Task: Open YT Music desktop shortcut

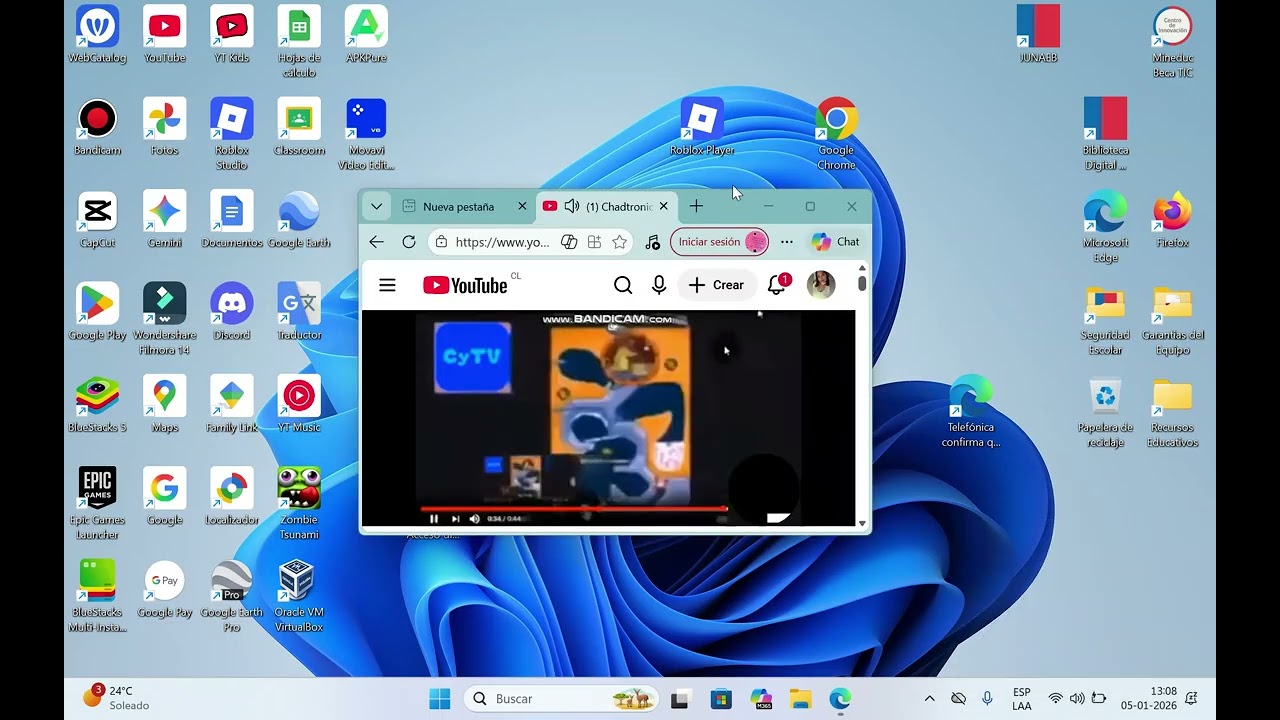Action: click(298, 405)
